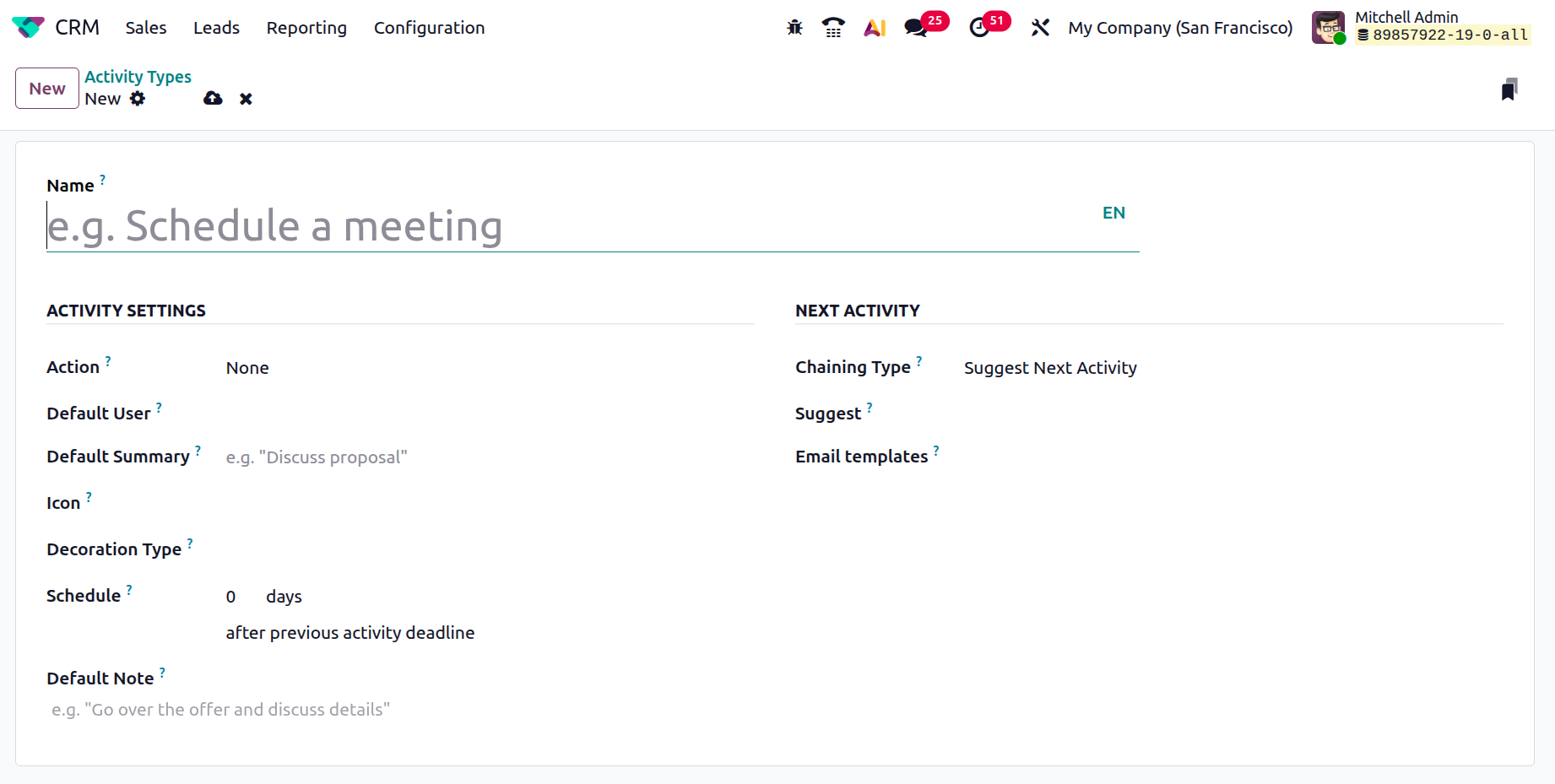Open activities clock icon with 51 badge
This screenshot has width=1555, height=784.
point(979,28)
